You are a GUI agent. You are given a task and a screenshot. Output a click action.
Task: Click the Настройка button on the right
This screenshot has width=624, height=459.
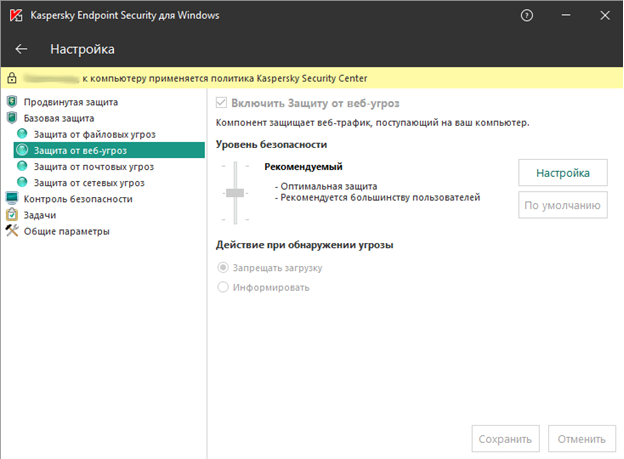point(562,172)
